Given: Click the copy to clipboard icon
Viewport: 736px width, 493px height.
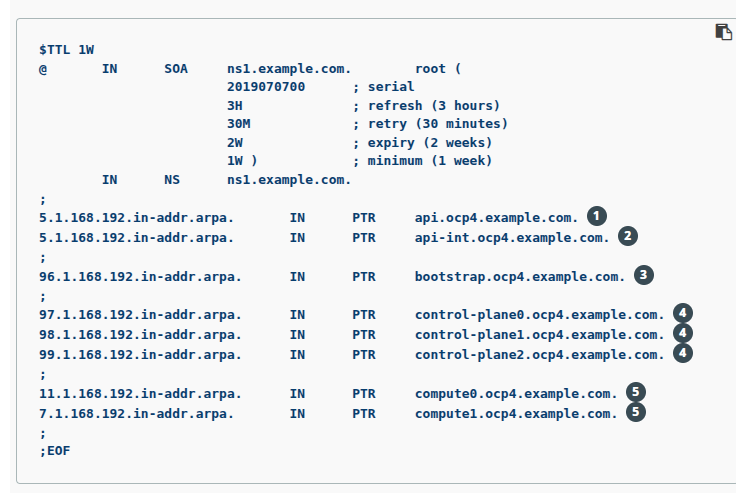Looking at the screenshot, I should click(724, 32).
